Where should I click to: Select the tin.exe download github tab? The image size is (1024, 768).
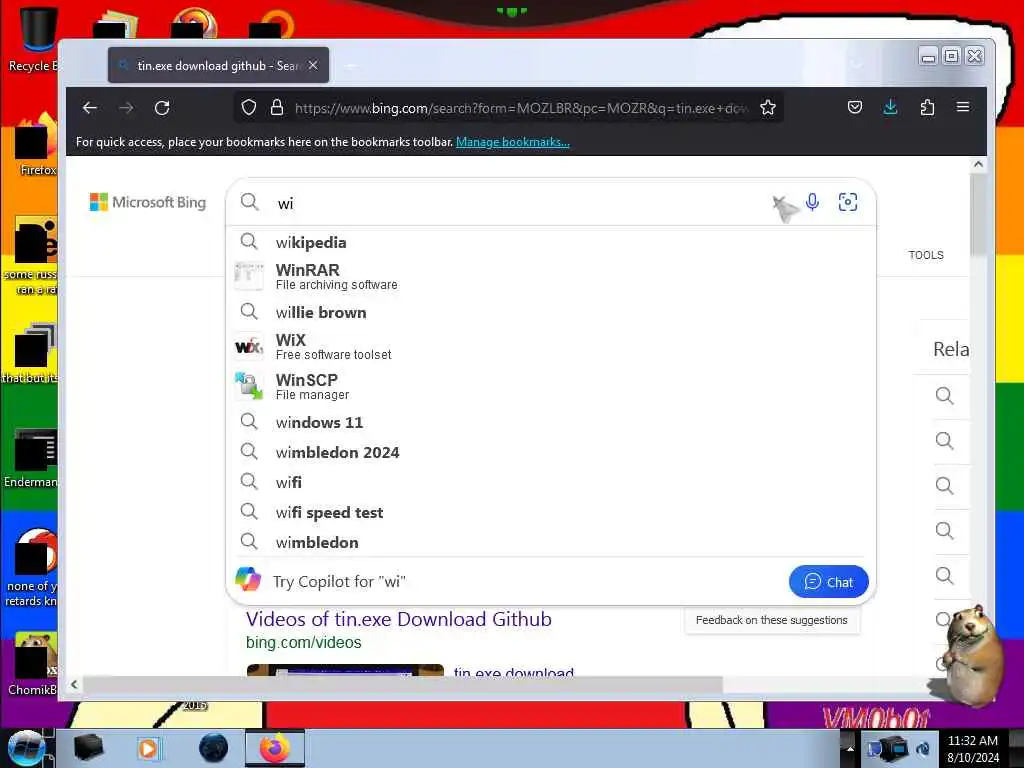(x=218, y=65)
